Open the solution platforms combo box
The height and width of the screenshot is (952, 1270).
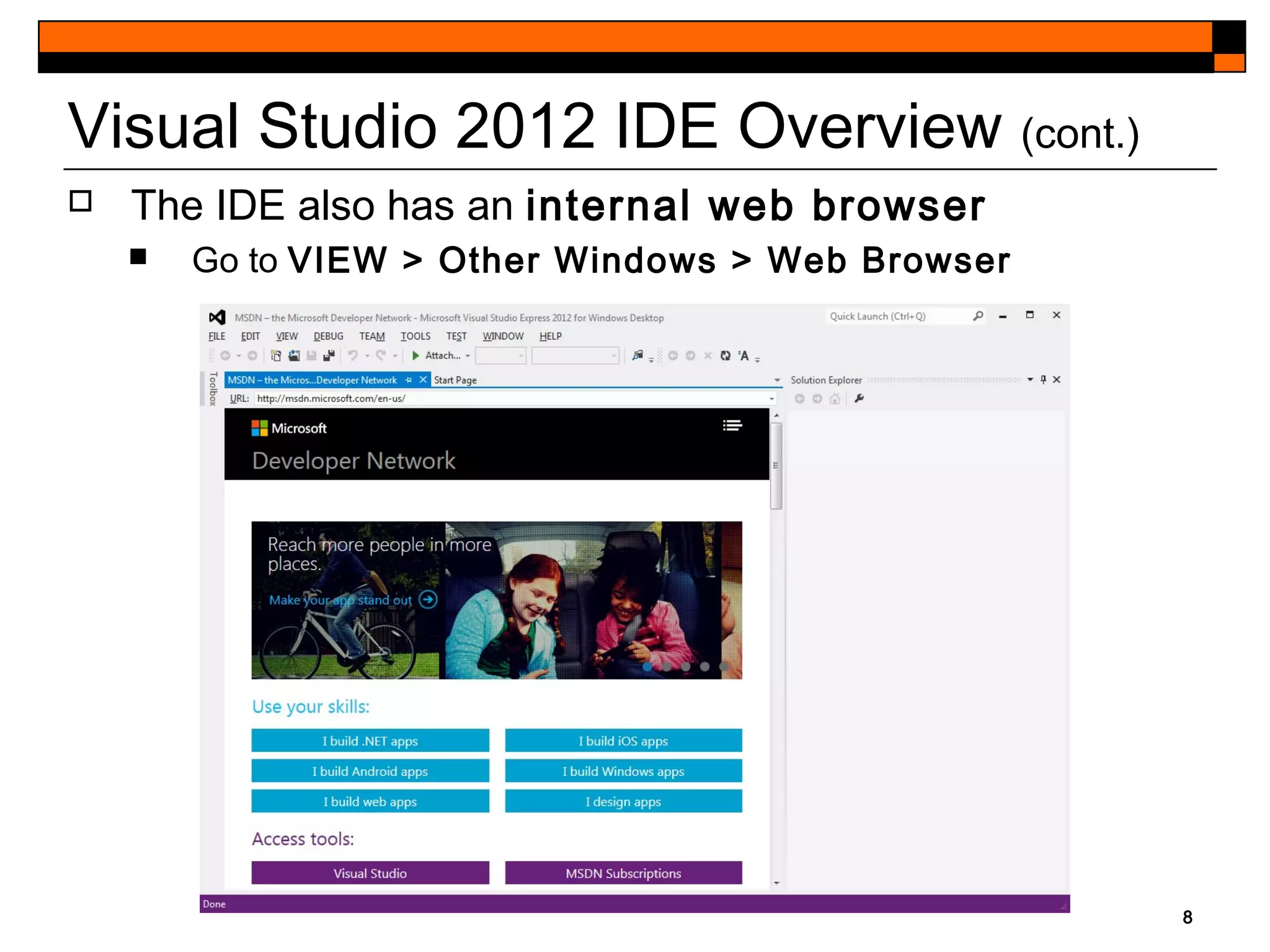pyautogui.click(x=575, y=356)
